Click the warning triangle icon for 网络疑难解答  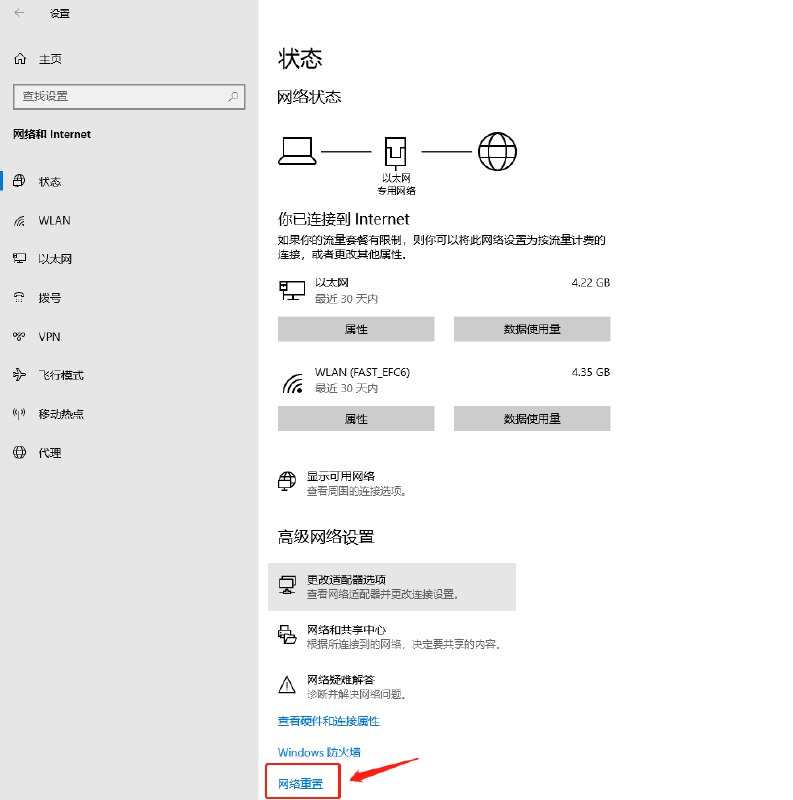[287, 685]
